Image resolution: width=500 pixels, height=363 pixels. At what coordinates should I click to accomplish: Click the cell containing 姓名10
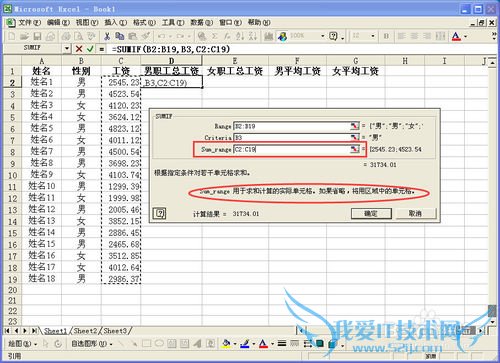(x=42, y=186)
